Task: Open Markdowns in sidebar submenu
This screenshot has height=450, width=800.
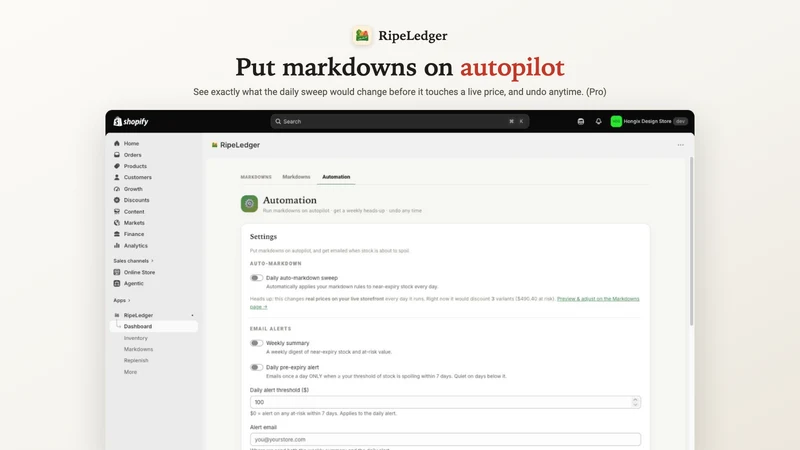Action: [138, 349]
